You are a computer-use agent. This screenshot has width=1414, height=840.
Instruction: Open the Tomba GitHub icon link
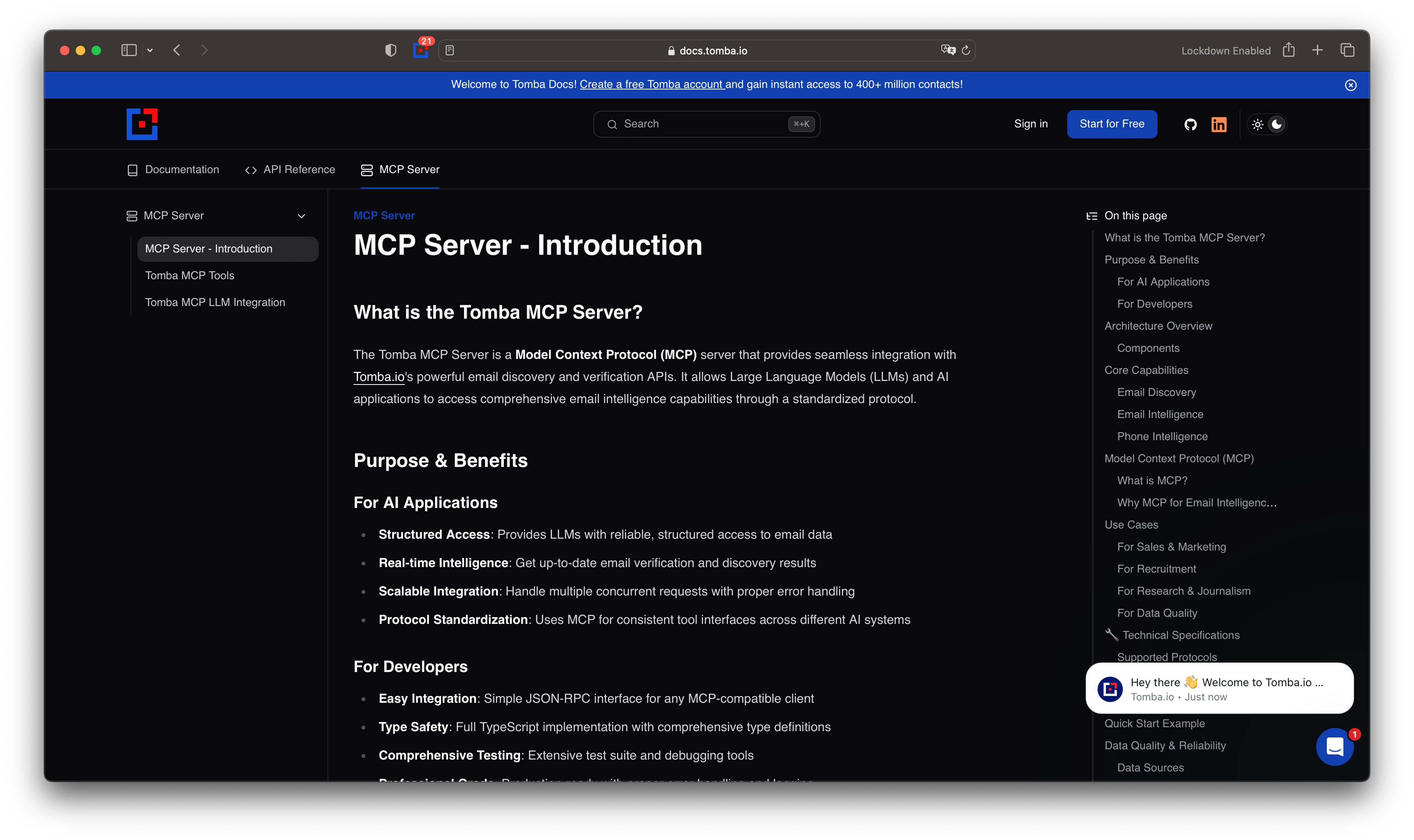[x=1190, y=125]
